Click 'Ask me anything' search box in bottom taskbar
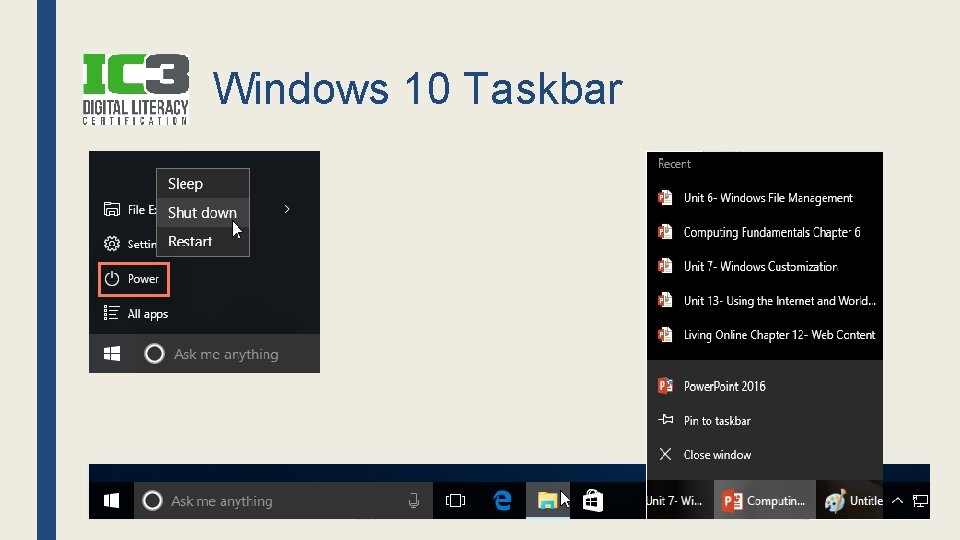The width and height of the screenshot is (960, 540). pos(283,501)
